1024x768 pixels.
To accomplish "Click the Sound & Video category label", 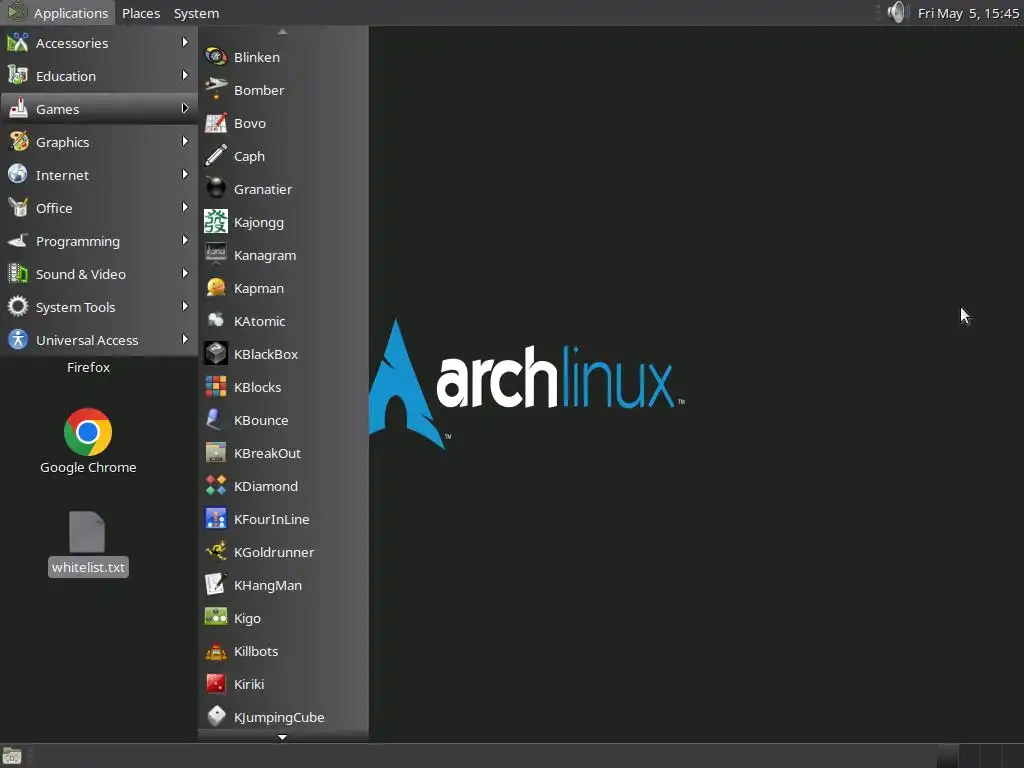I will 80,274.
